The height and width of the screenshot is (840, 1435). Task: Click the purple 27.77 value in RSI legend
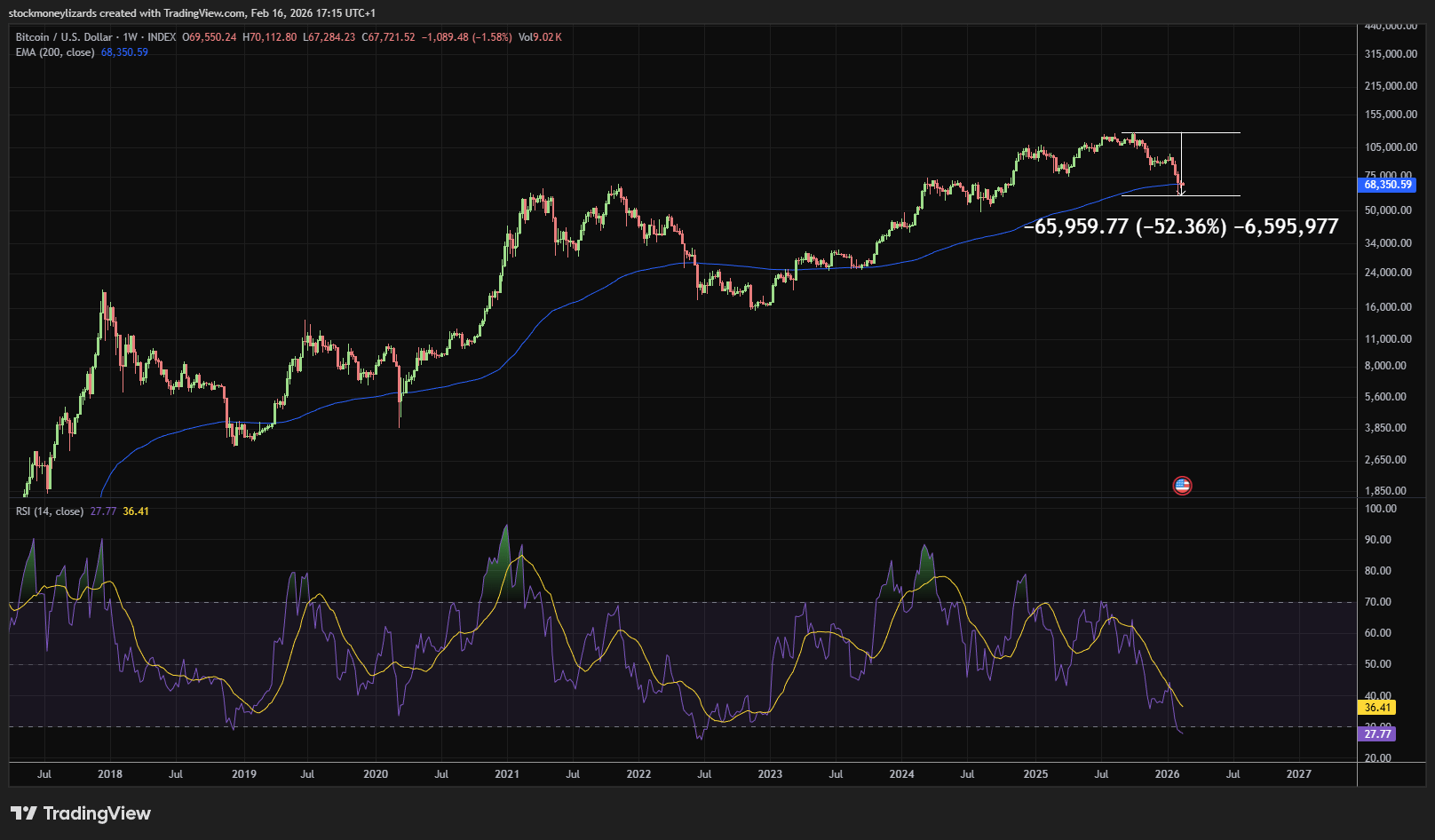tap(103, 511)
